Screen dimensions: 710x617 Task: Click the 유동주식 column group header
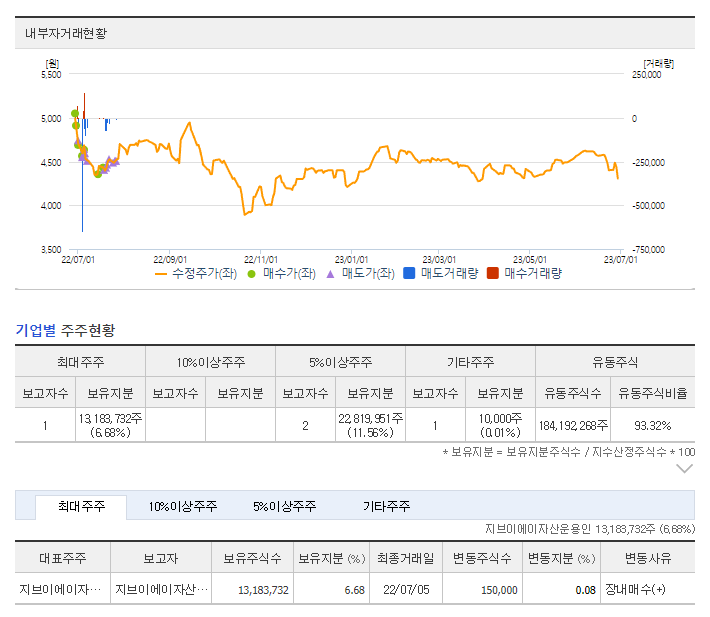pos(615,362)
